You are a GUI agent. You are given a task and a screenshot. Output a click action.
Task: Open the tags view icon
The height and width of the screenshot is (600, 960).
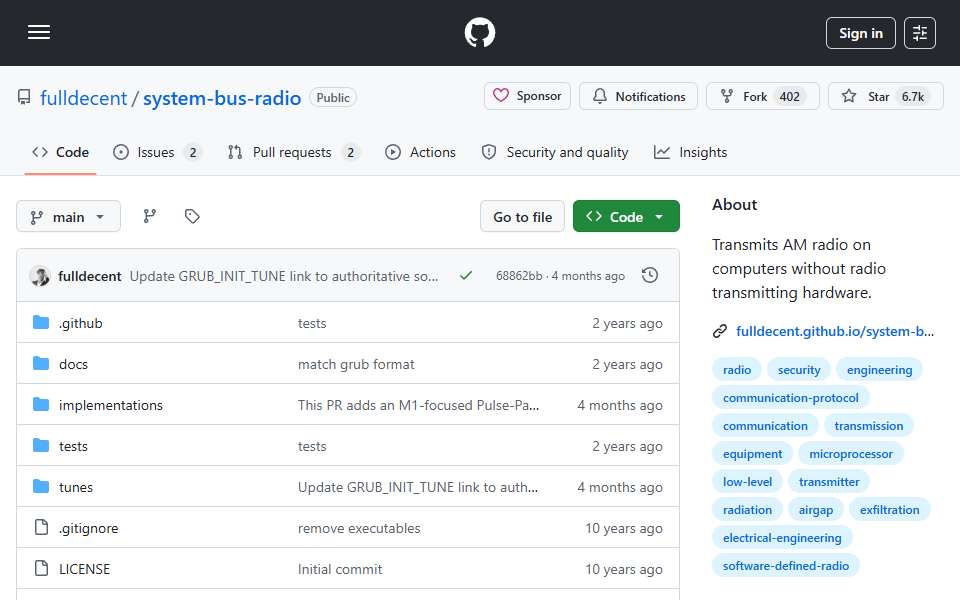[192, 216]
